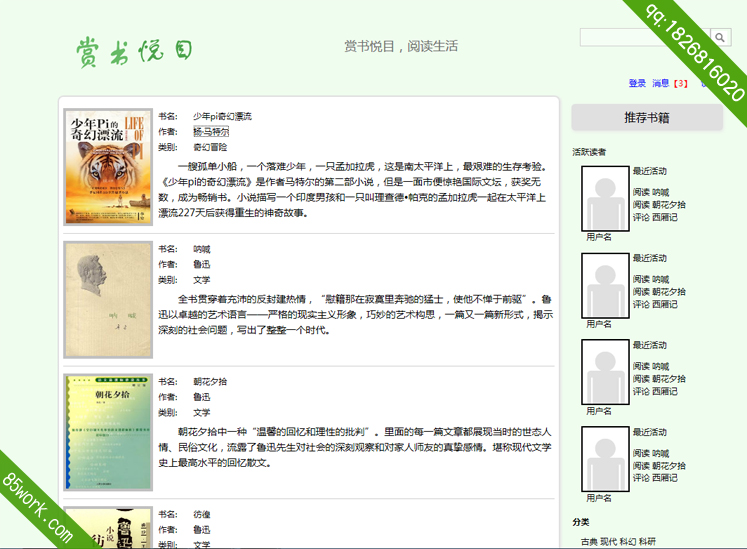The image size is (747, 549).
Task: Click the 赏书悦目 site logo
Action: pos(134,51)
